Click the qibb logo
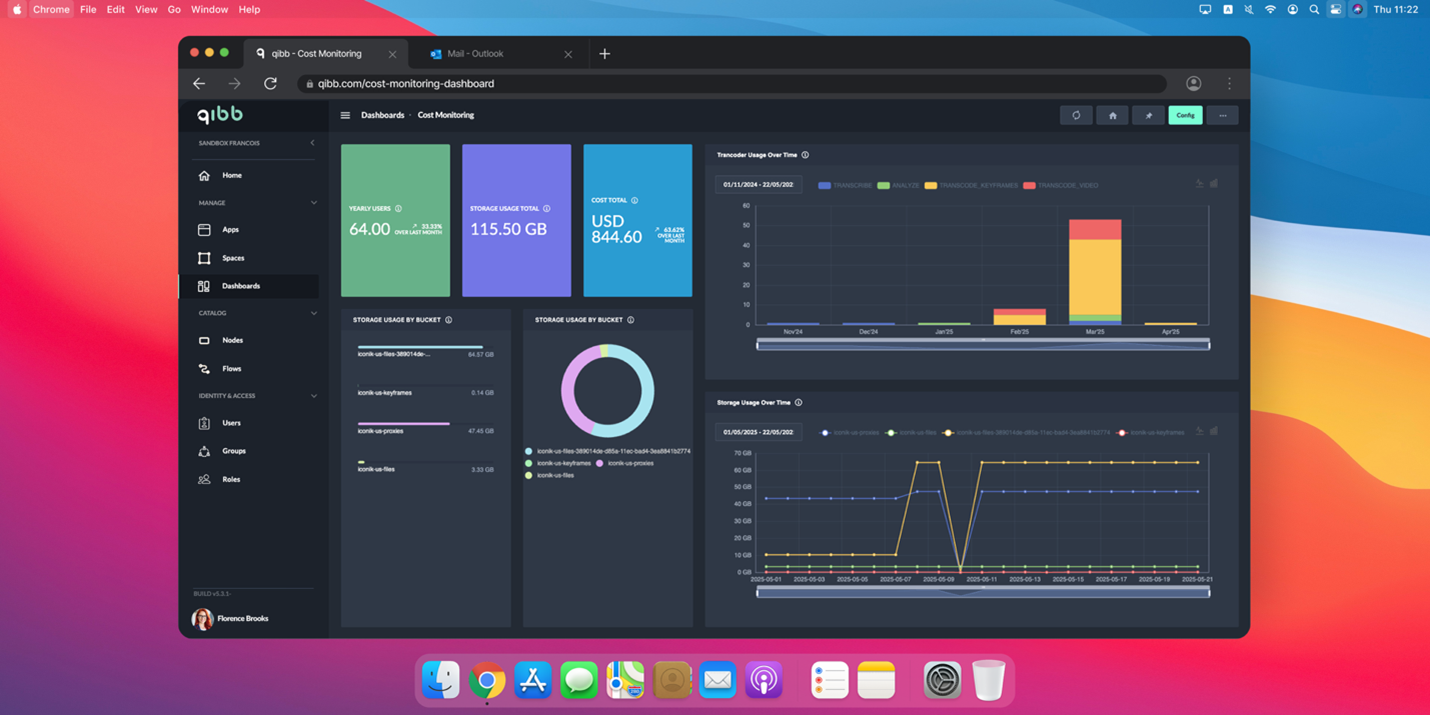Viewport: 1430px width, 715px height. click(219, 114)
